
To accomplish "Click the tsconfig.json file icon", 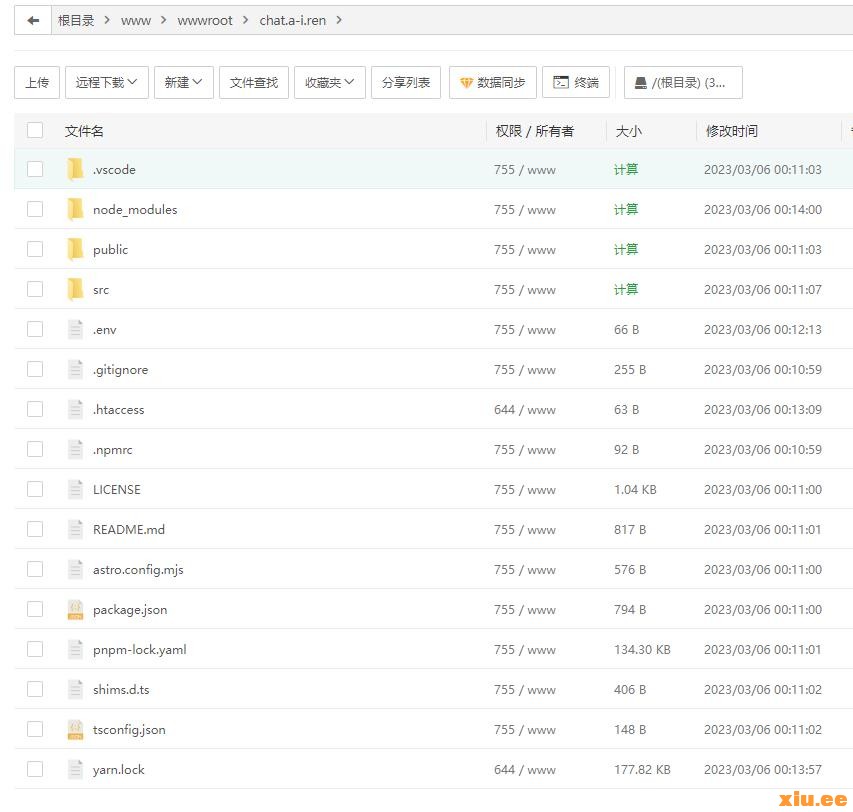I will (75, 729).
